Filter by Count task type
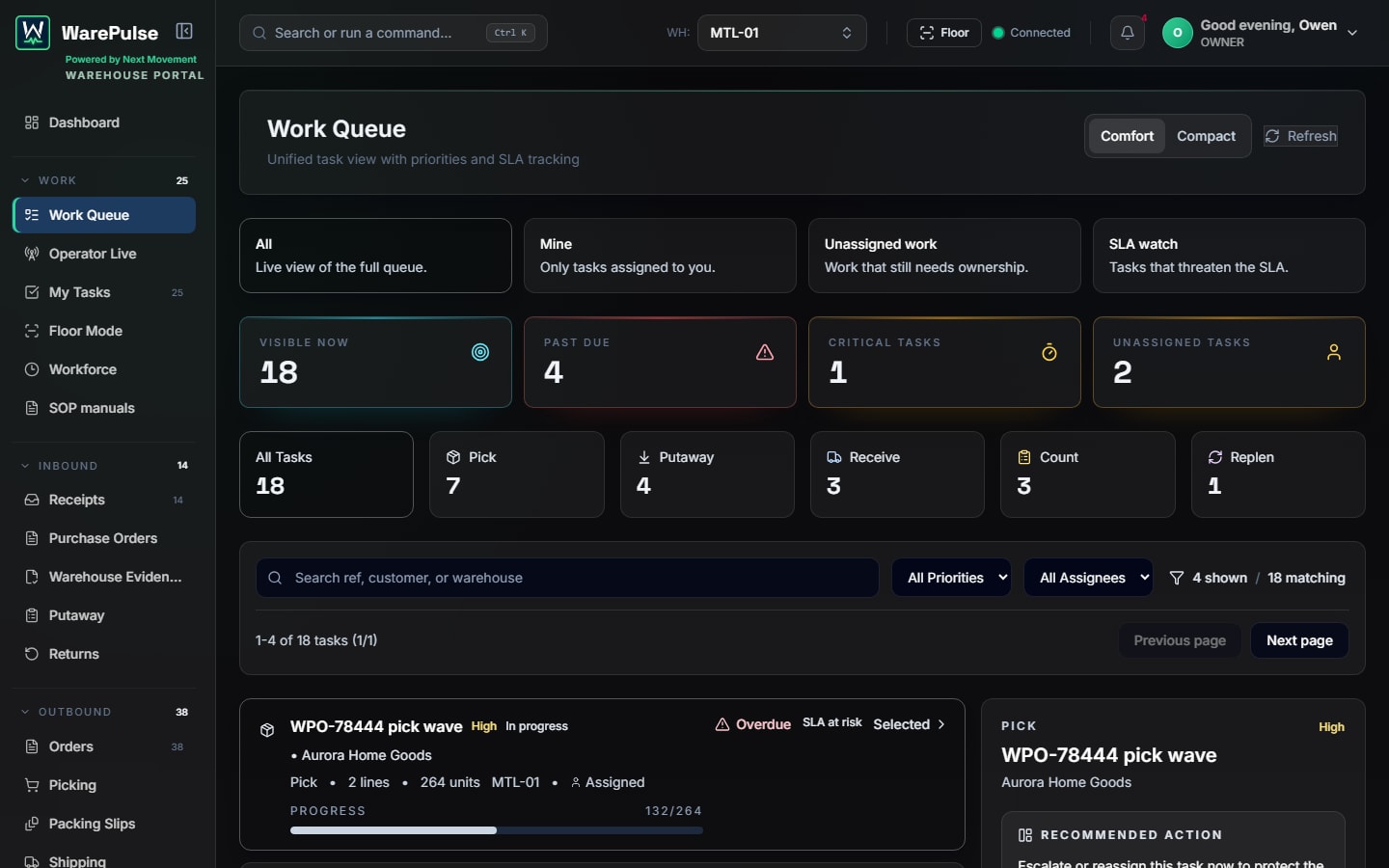The image size is (1389, 868). [1088, 475]
